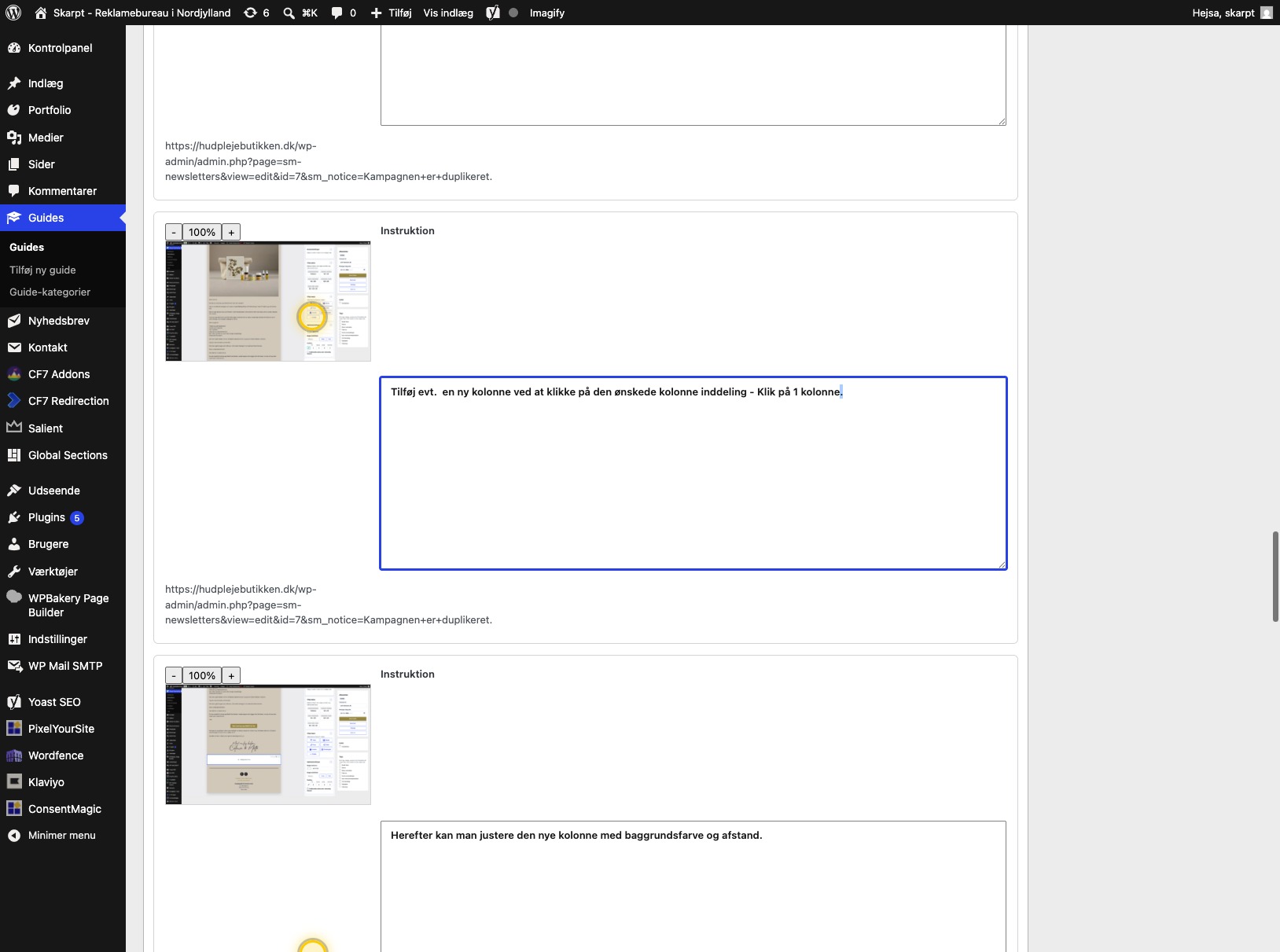Click Vis indlæg link in admin bar

(x=448, y=13)
